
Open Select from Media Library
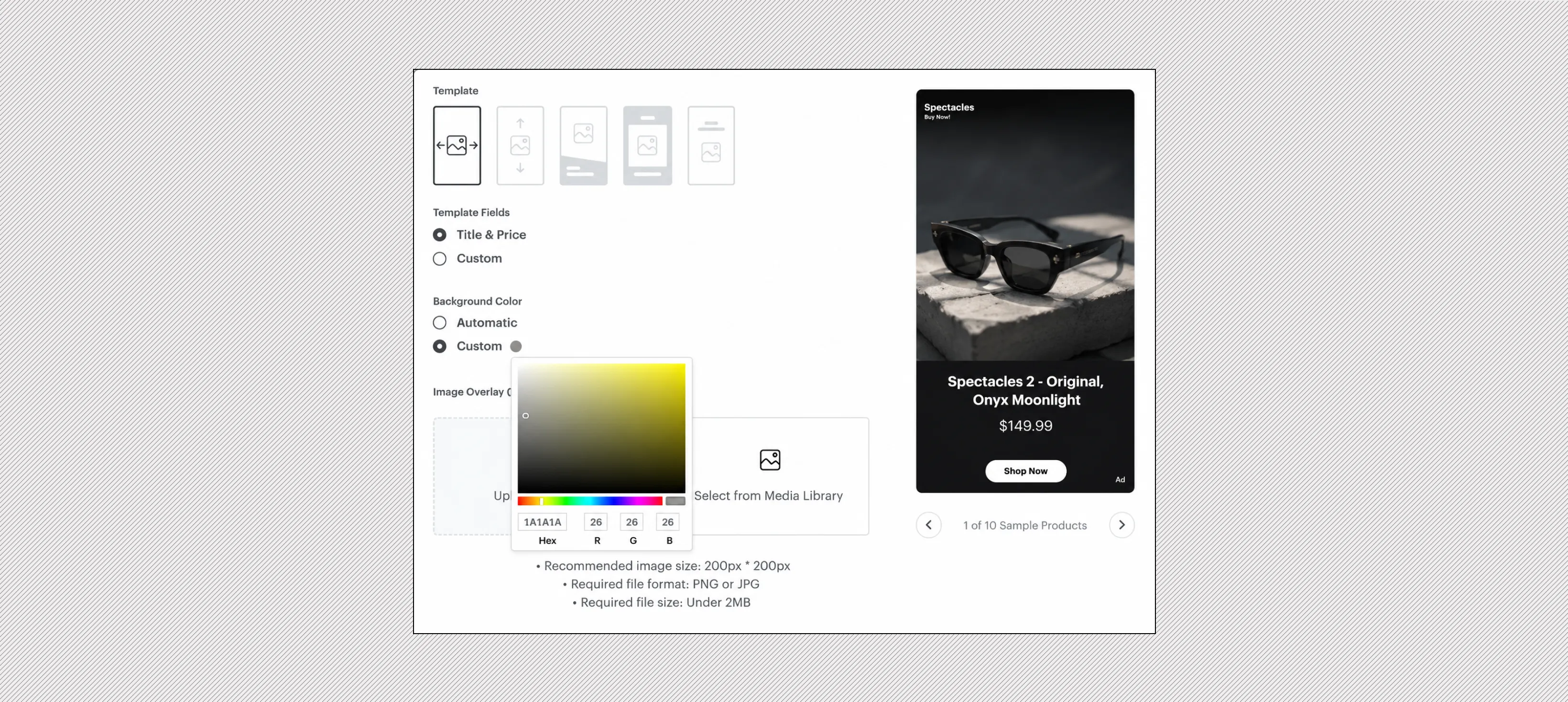[x=768, y=495]
